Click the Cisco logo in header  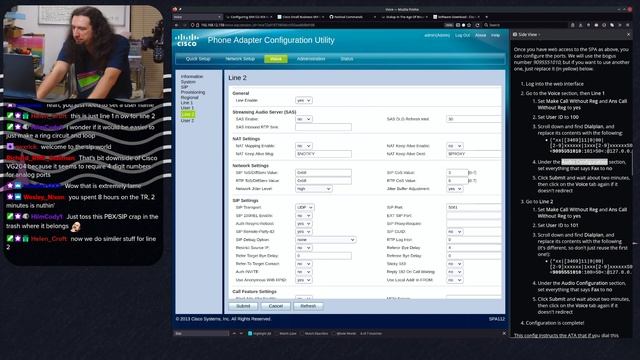pos(187,40)
